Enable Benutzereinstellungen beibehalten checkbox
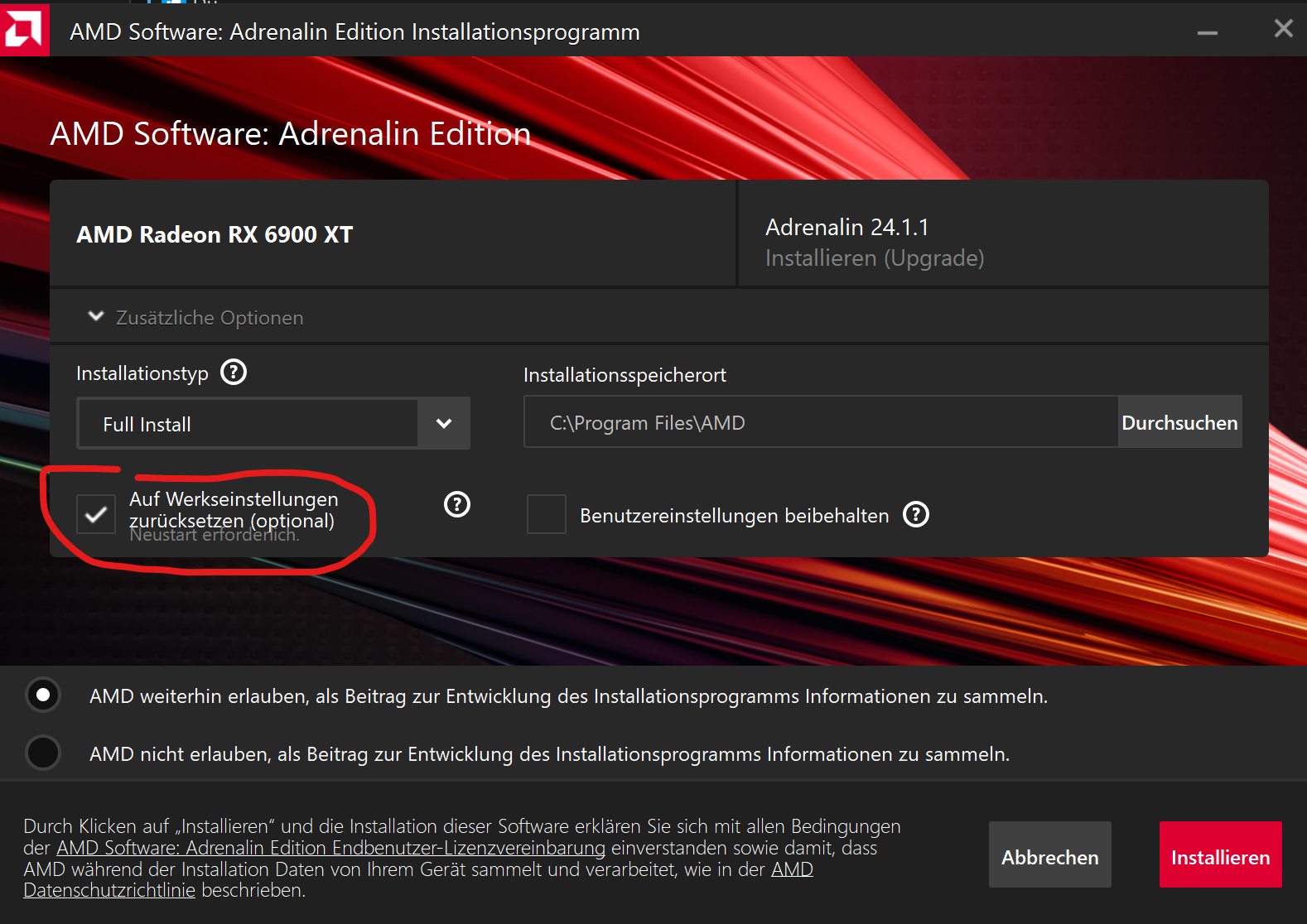The width and height of the screenshot is (1307, 924). [x=547, y=514]
